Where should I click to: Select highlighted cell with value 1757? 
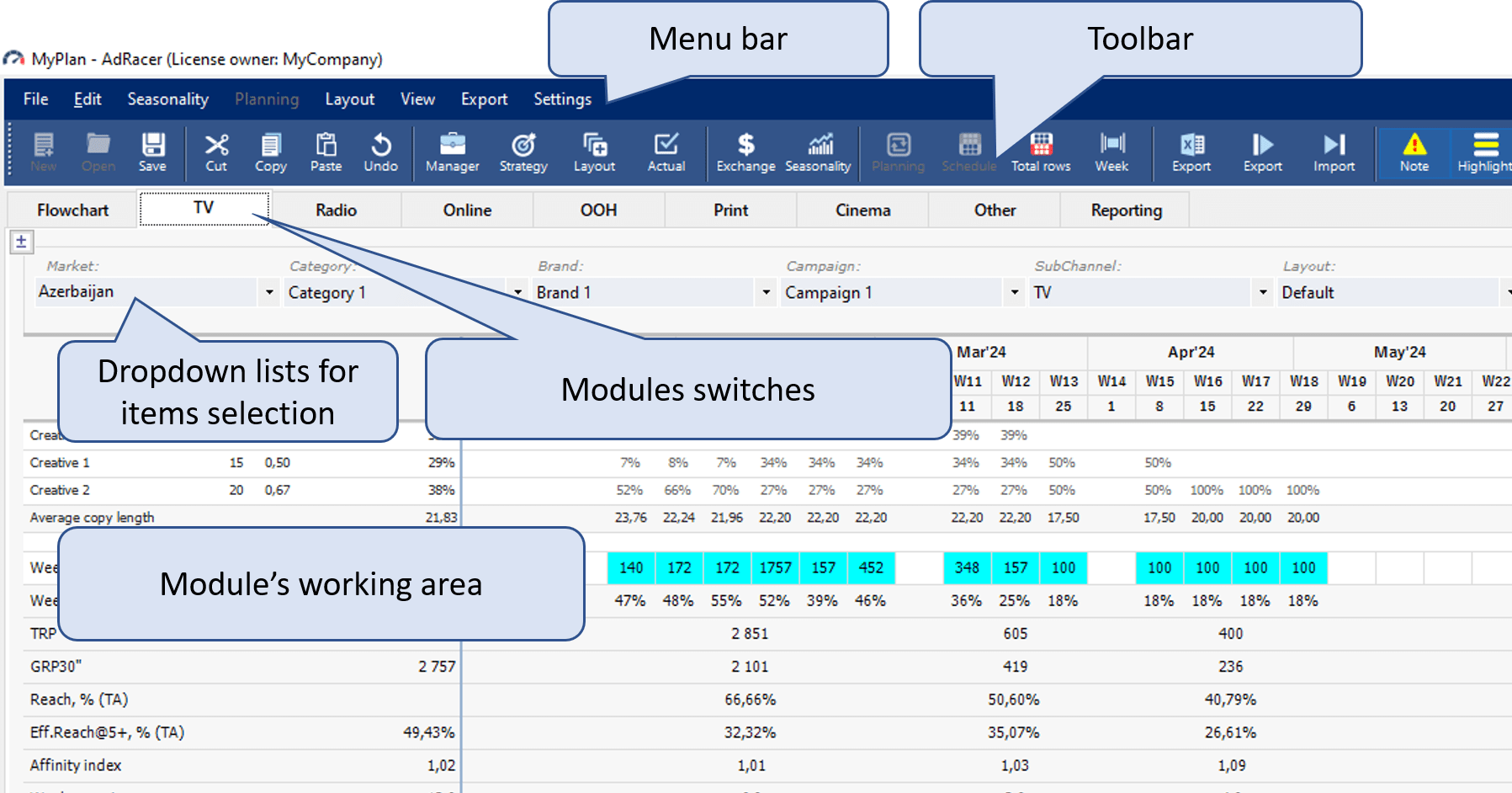coord(775,567)
